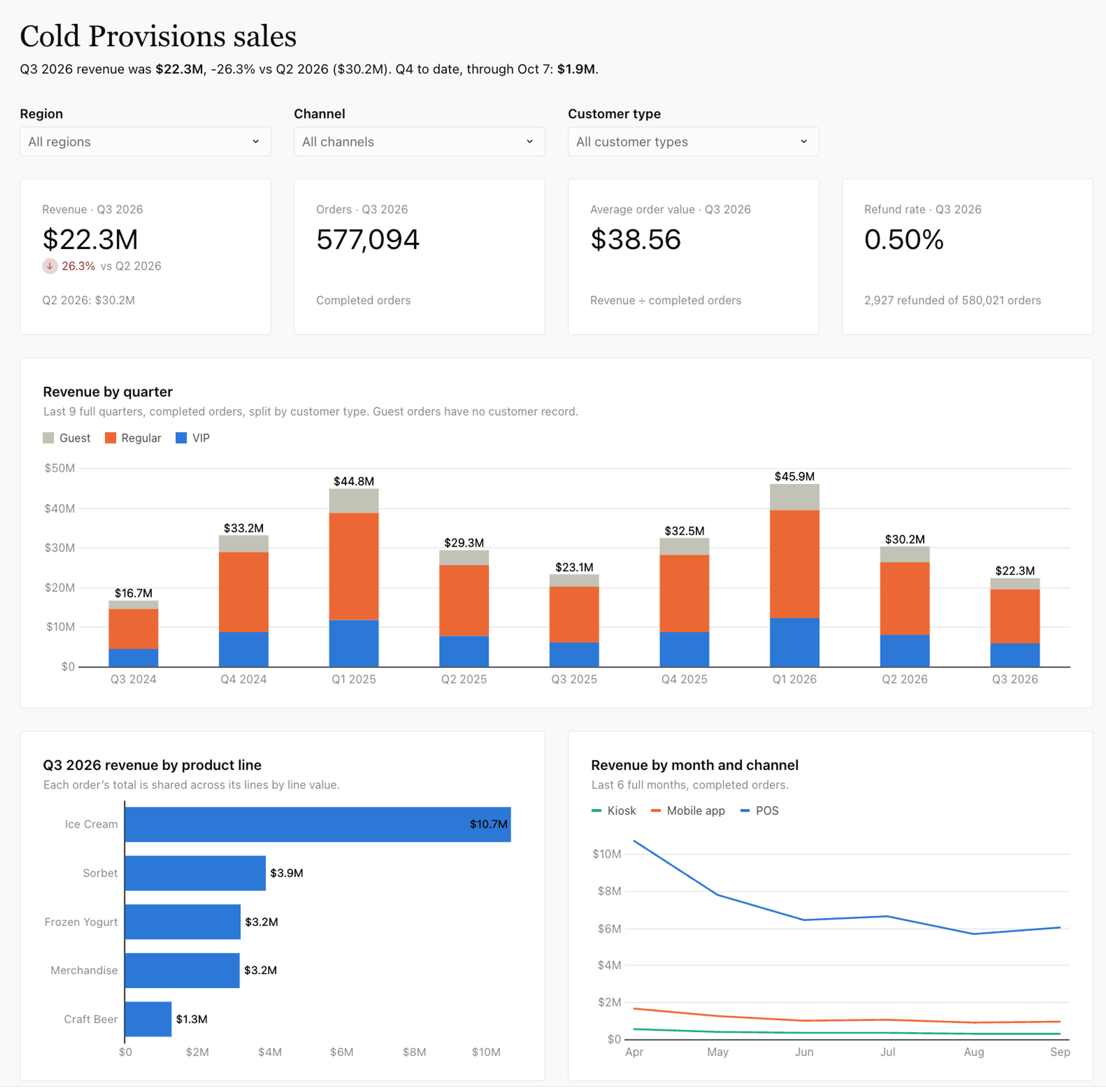Click the Mobile app orange legend marker
This screenshot has width=1106, height=1092.
(656, 811)
